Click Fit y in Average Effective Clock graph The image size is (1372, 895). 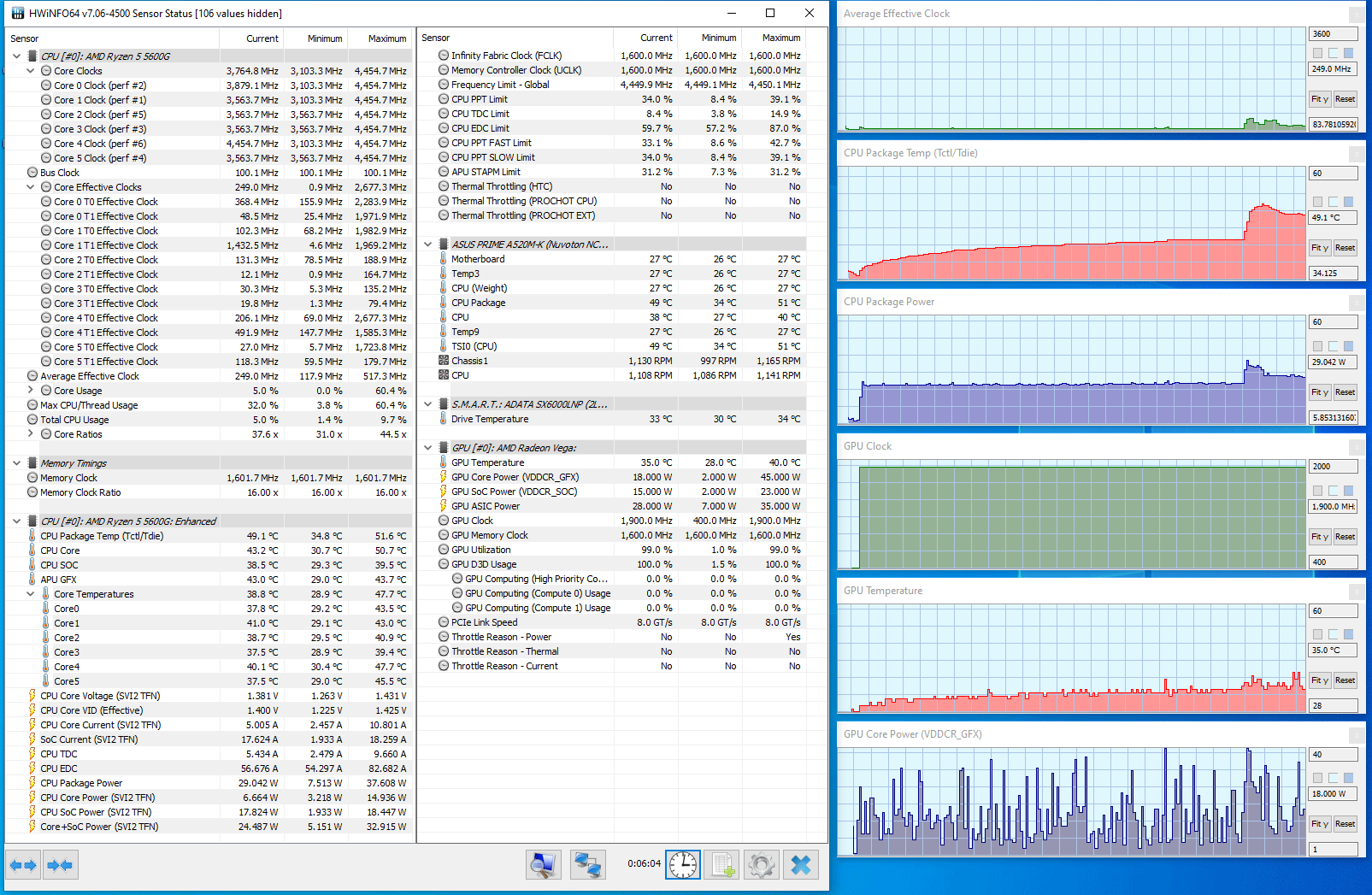1320,99
